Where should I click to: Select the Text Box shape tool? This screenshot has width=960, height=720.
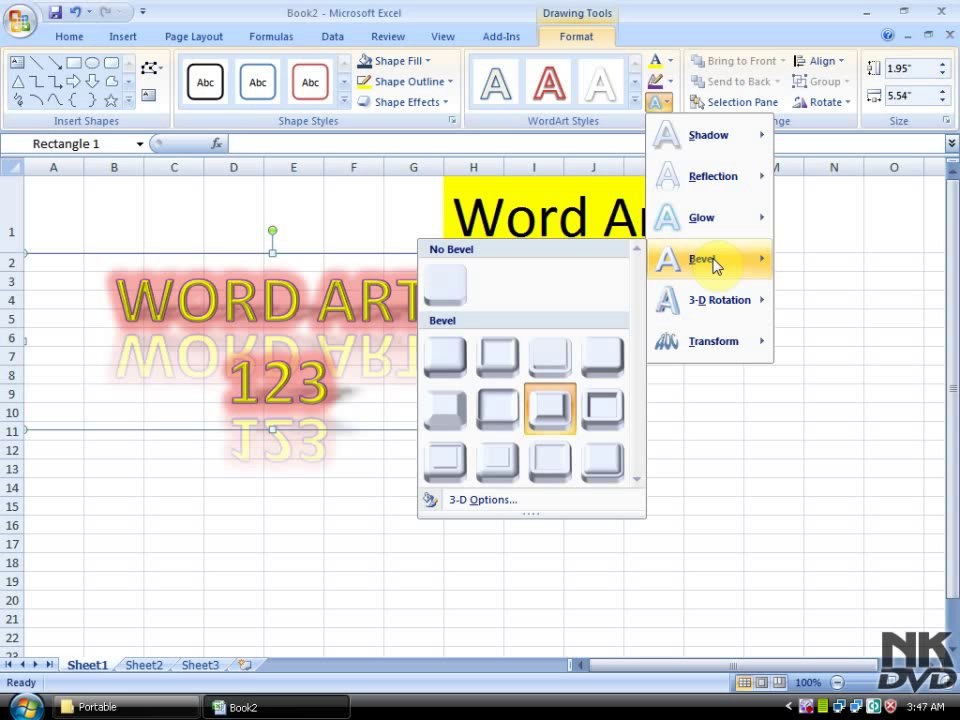17,62
